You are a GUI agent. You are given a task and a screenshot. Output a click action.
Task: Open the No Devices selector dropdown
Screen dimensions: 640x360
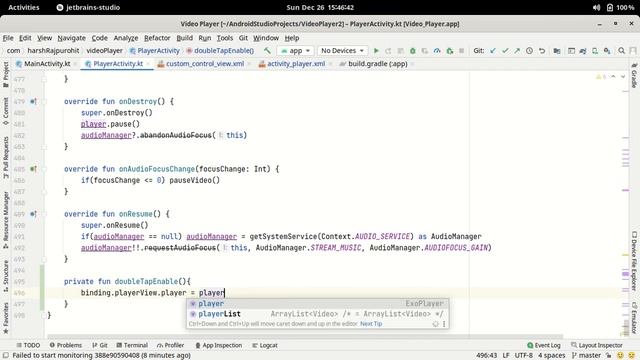coord(342,51)
